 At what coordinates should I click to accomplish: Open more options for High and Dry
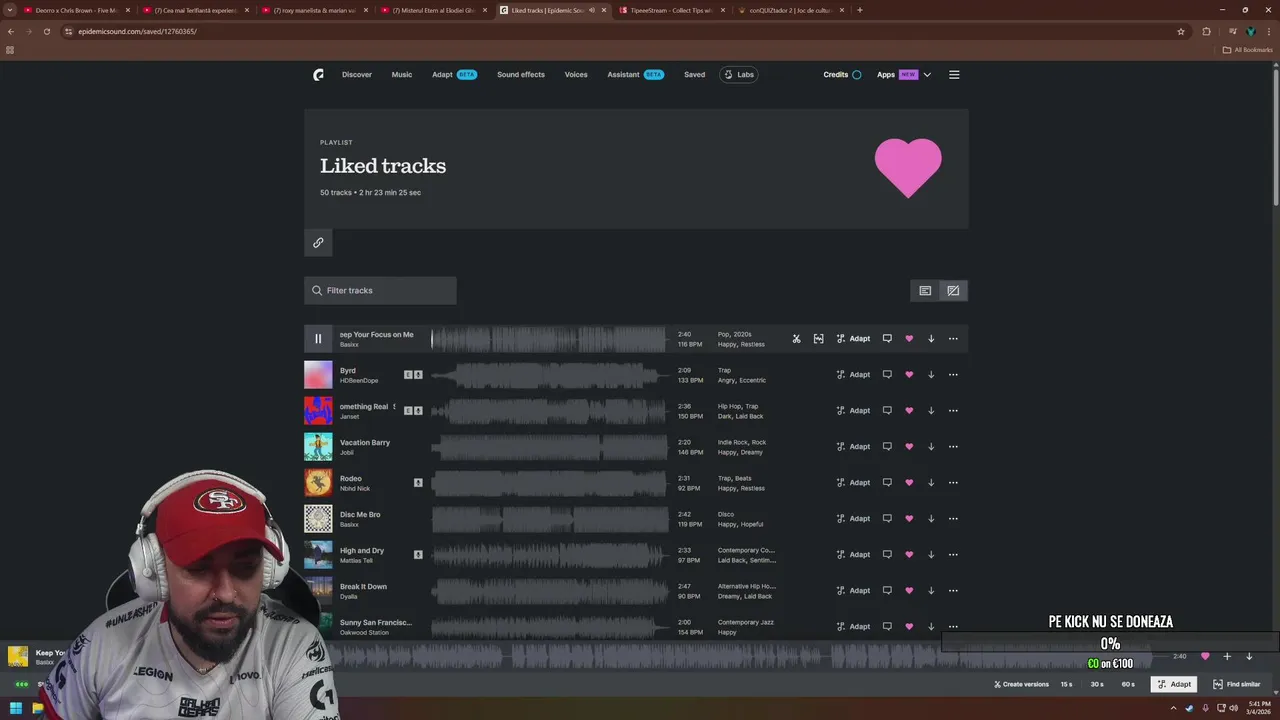(x=953, y=555)
